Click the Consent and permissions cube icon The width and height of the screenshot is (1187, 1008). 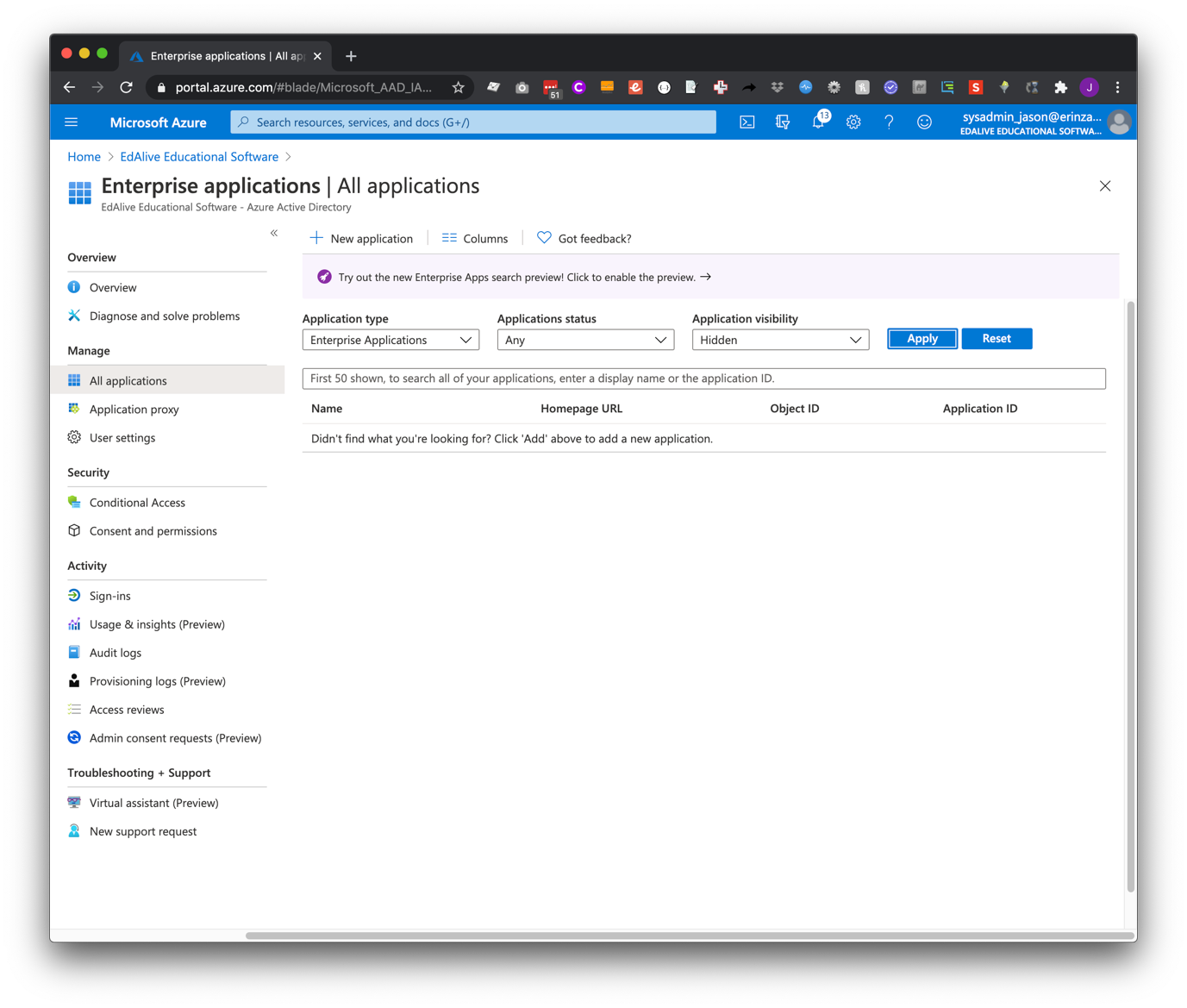(x=74, y=530)
